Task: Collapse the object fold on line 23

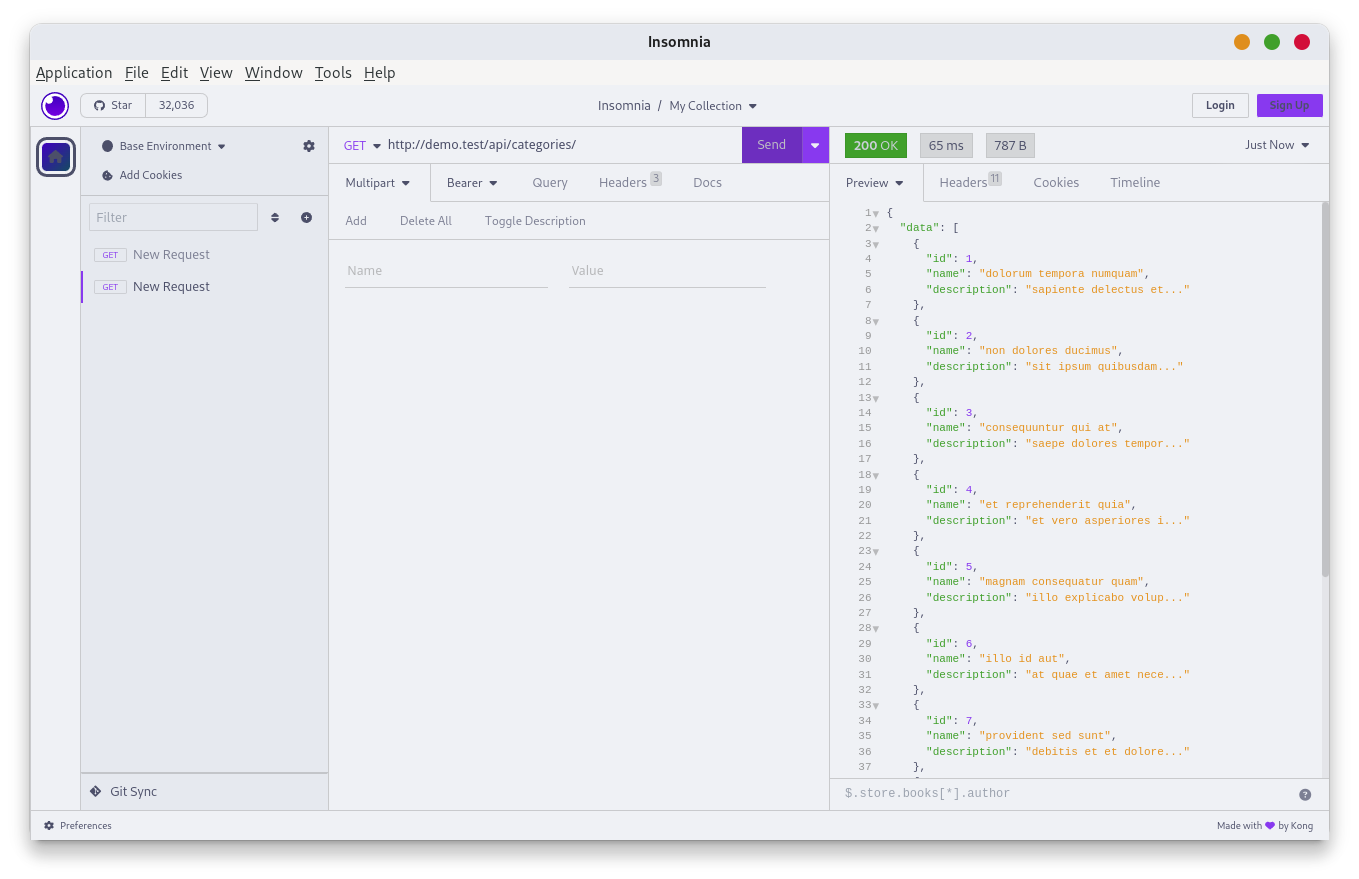Action: coord(876,551)
